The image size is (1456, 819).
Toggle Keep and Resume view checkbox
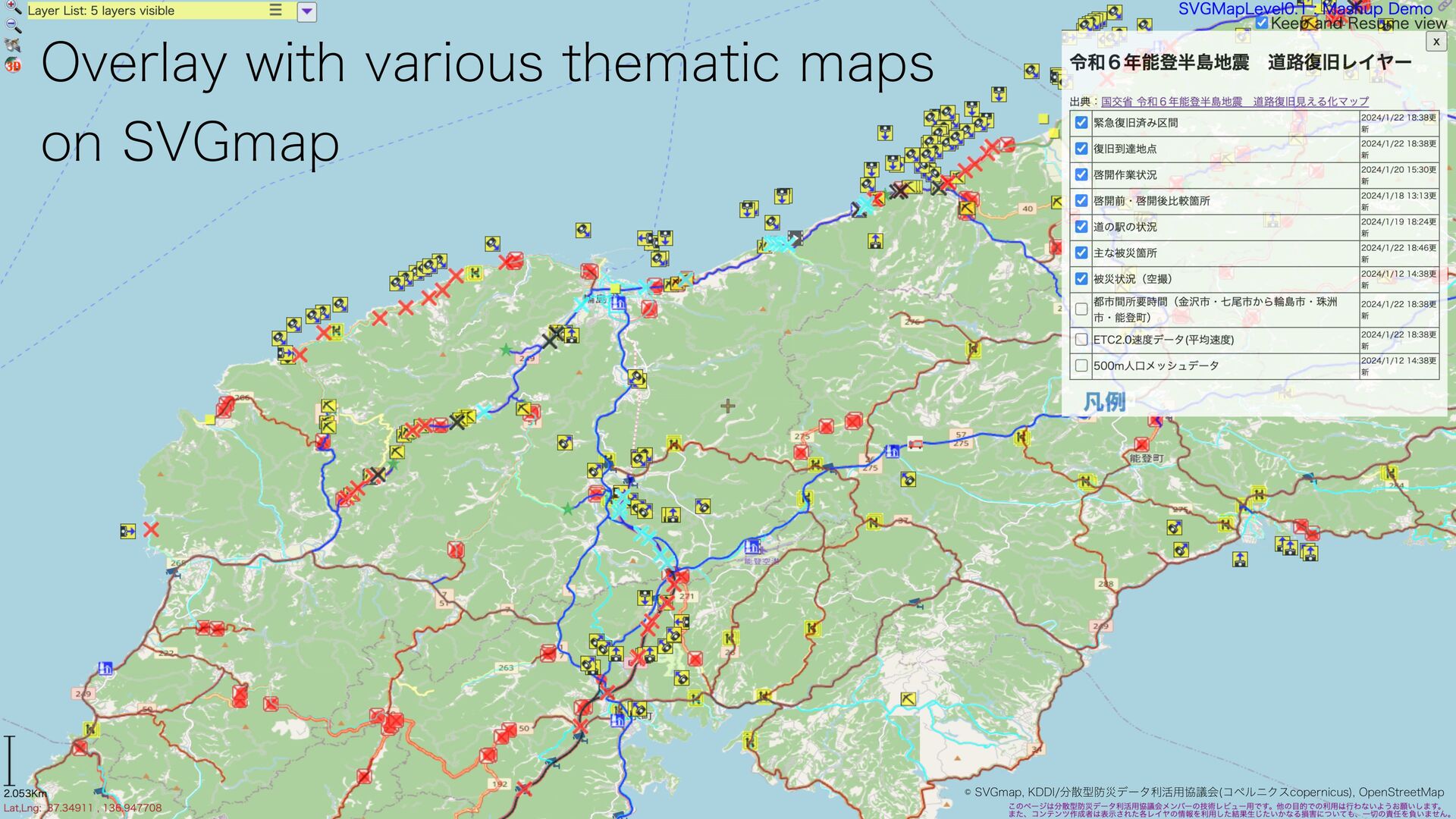1261,24
